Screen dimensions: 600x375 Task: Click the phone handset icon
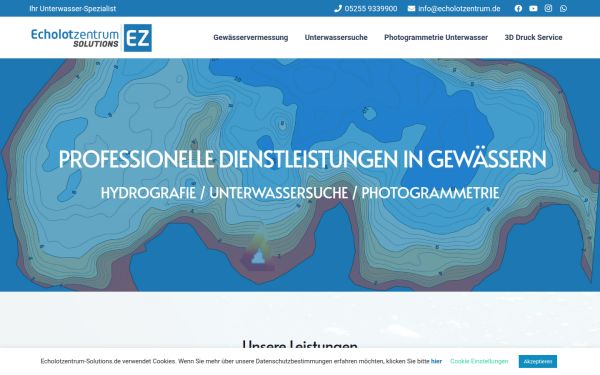pos(338,8)
